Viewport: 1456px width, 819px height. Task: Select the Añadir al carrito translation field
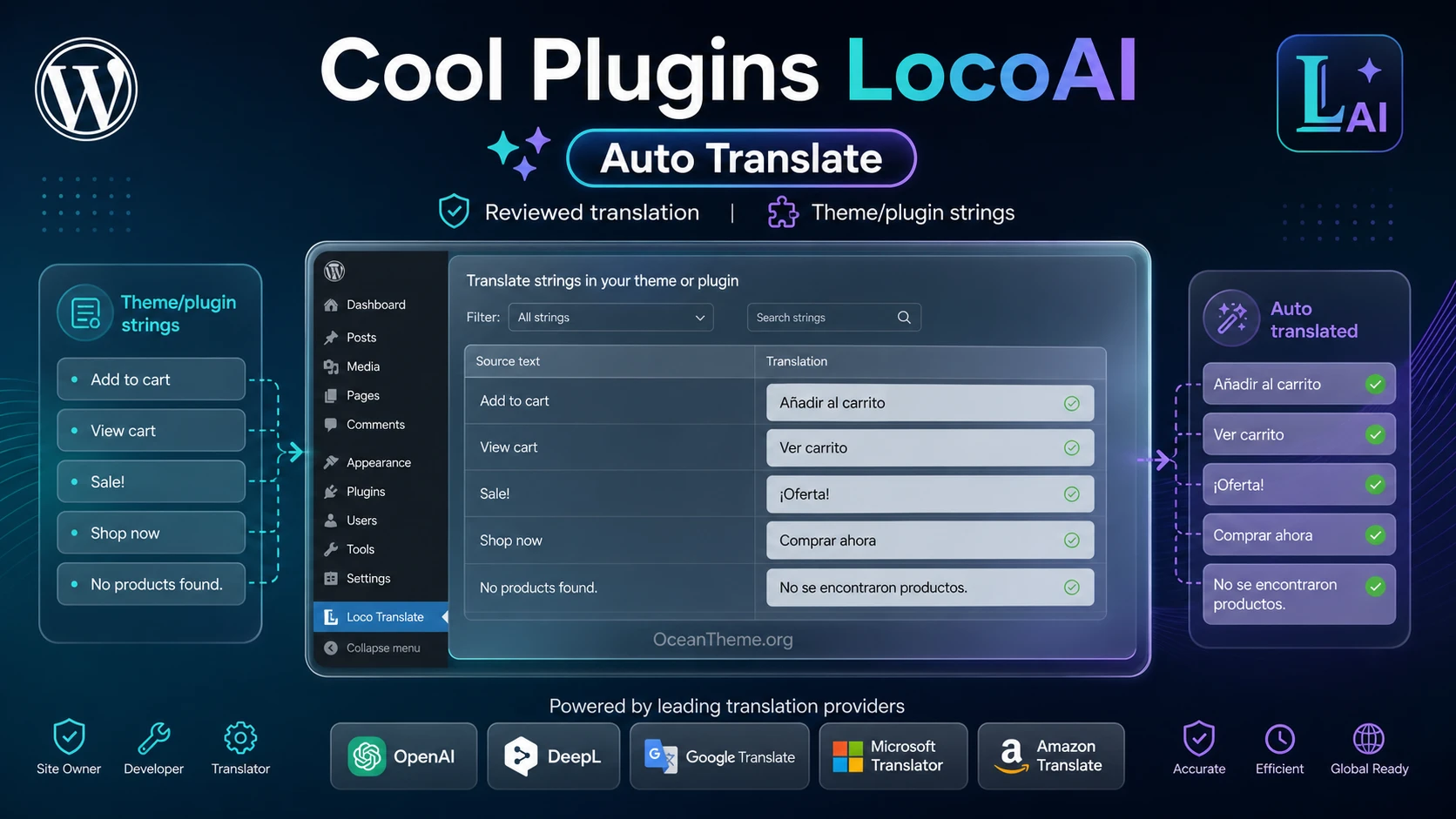[930, 403]
